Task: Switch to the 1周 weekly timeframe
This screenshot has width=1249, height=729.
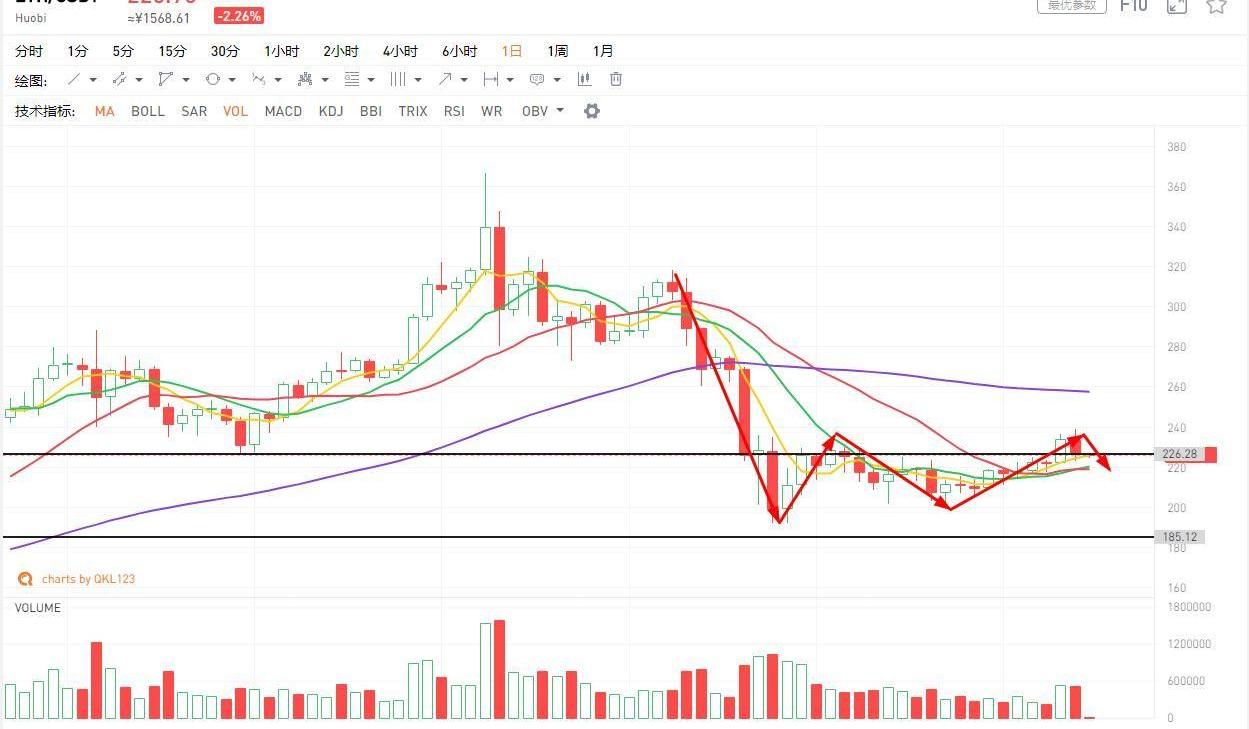Action: tap(557, 51)
